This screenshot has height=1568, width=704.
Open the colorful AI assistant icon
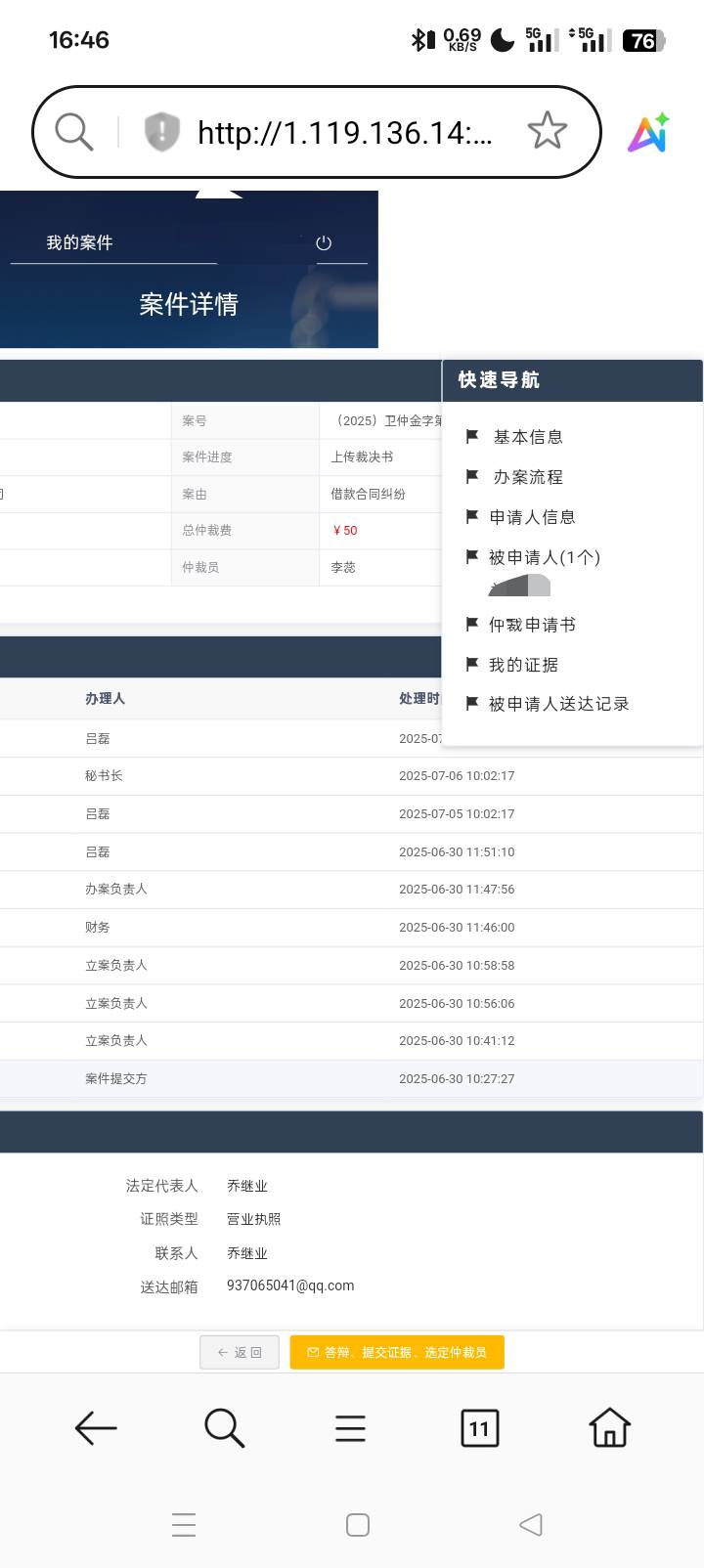click(x=649, y=132)
